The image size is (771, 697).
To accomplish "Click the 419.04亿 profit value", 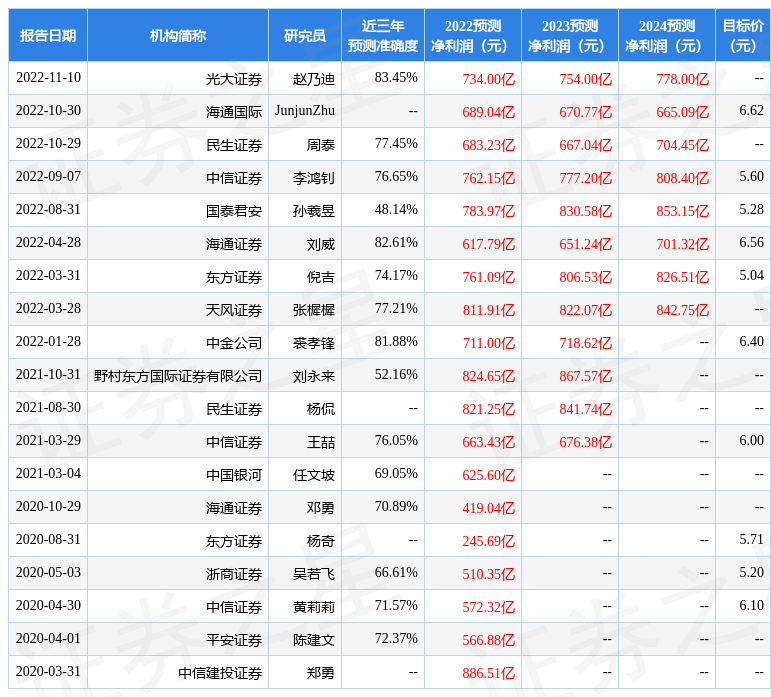I will [x=488, y=508].
